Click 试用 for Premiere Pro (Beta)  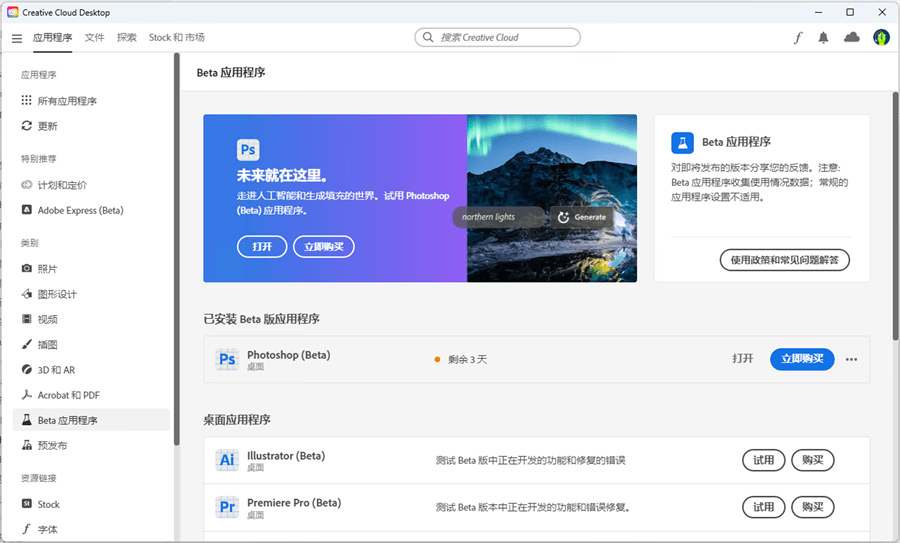763,507
